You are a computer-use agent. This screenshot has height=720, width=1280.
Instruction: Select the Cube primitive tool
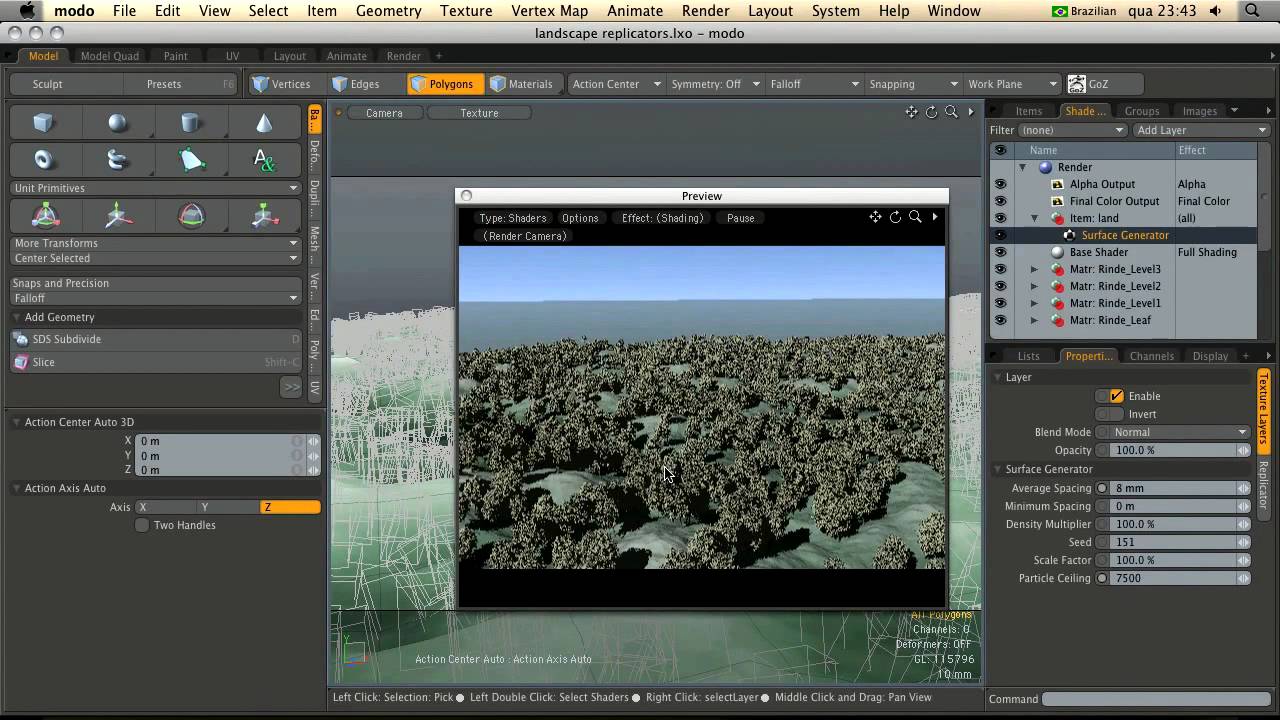[43, 123]
